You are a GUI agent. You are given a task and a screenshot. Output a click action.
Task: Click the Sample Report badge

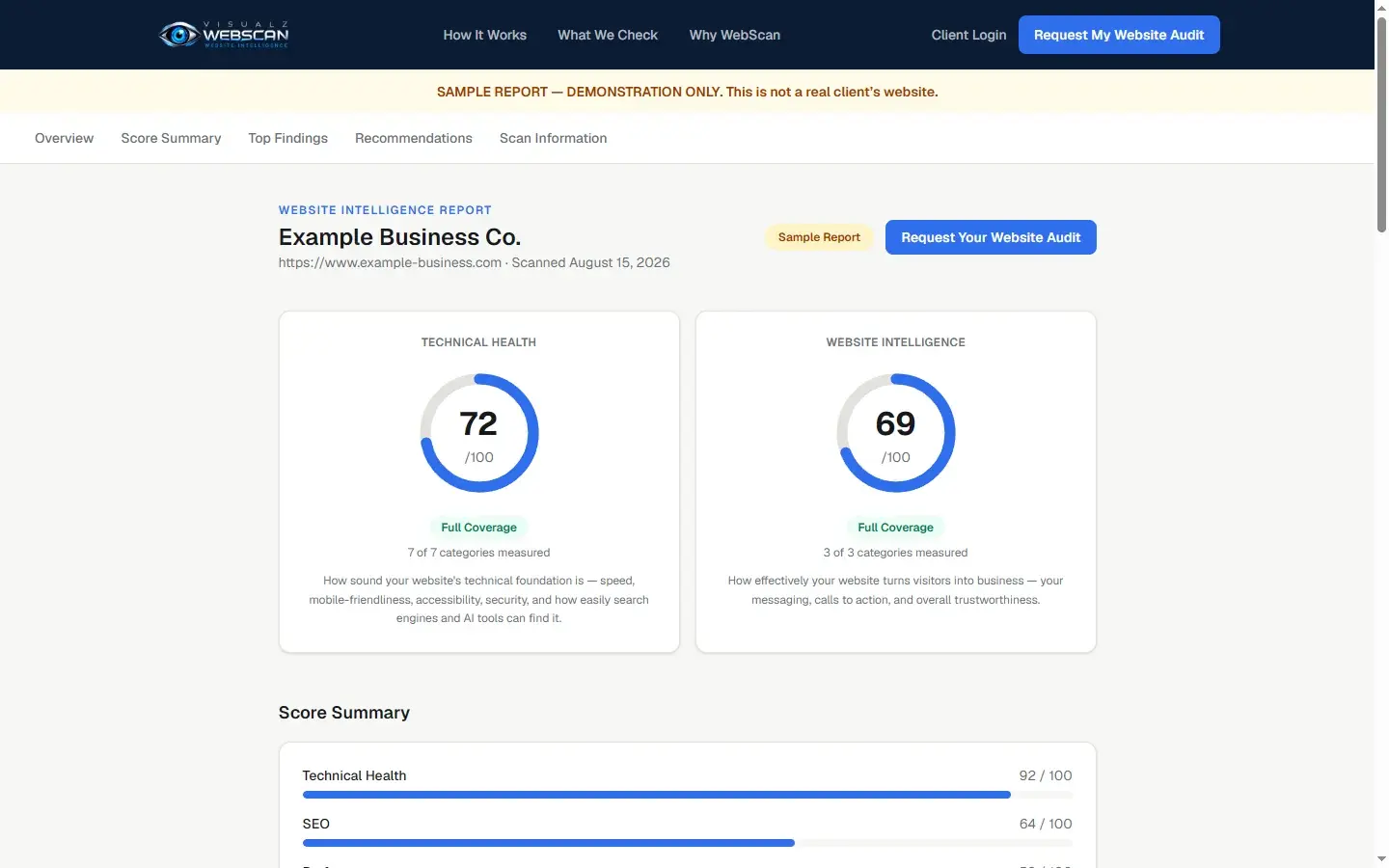819,237
